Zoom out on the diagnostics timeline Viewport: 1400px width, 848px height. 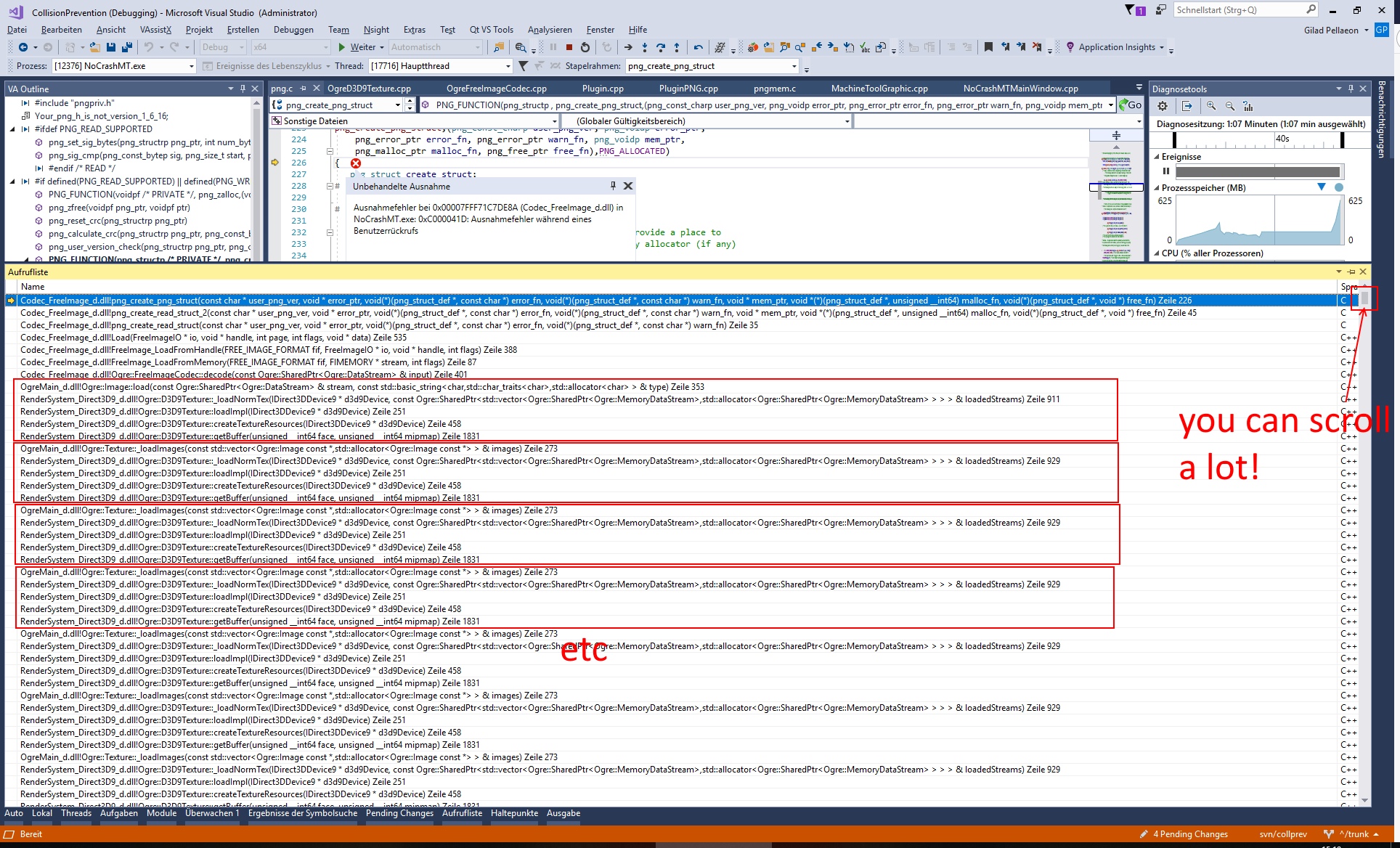tap(1230, 106)
